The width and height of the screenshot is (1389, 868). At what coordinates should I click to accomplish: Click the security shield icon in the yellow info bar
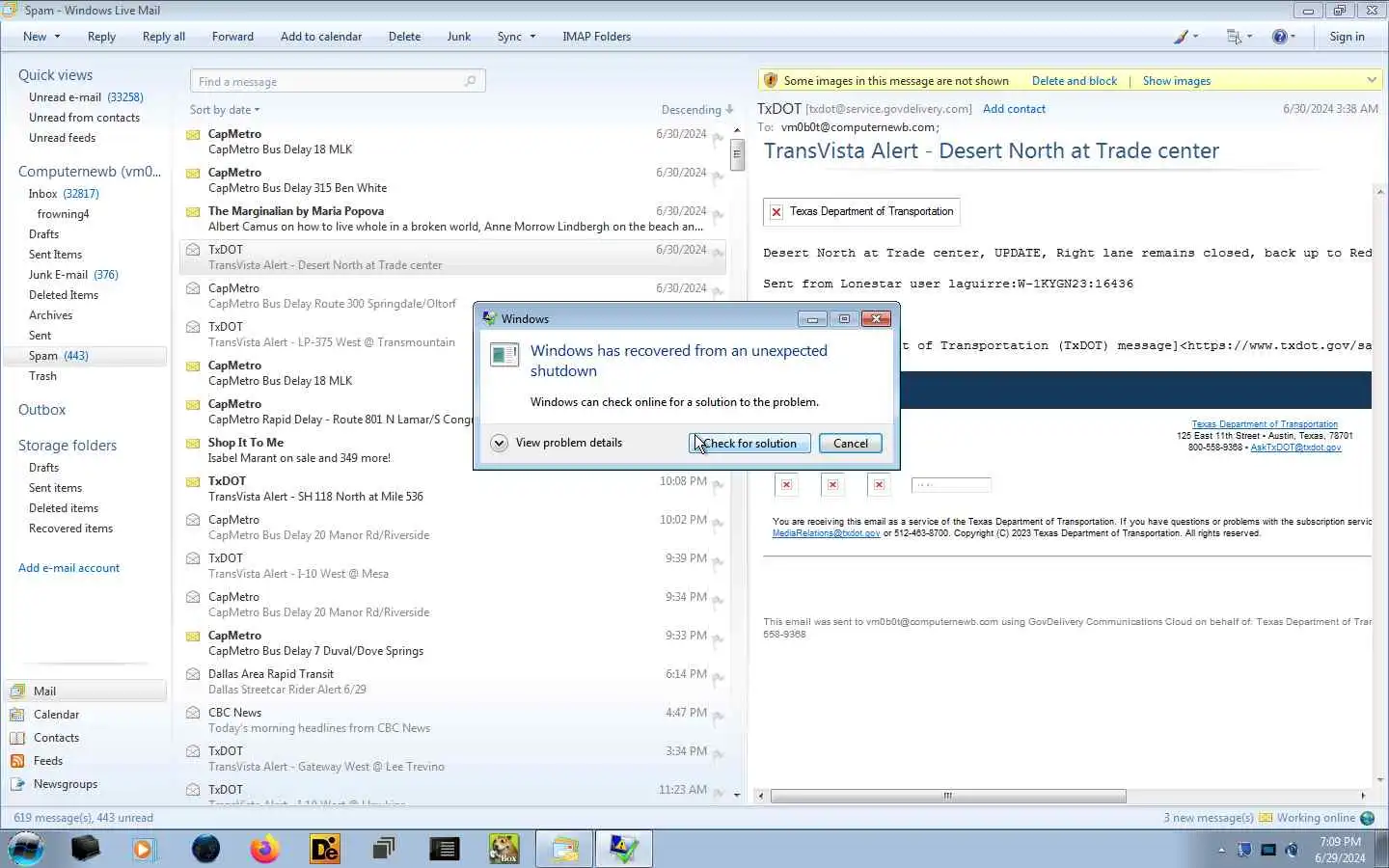[770, 80]
